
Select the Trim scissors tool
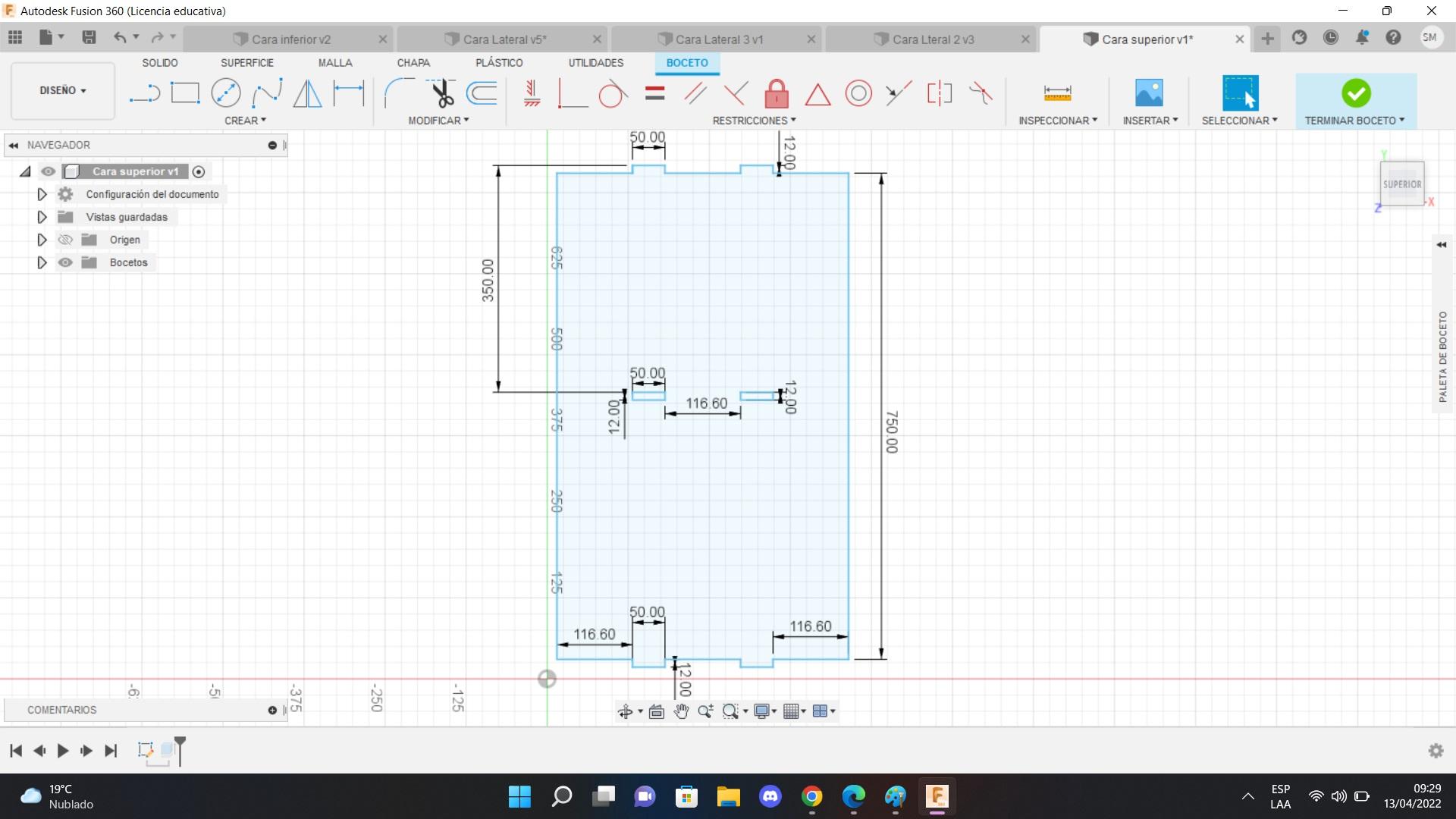(441, 93)
